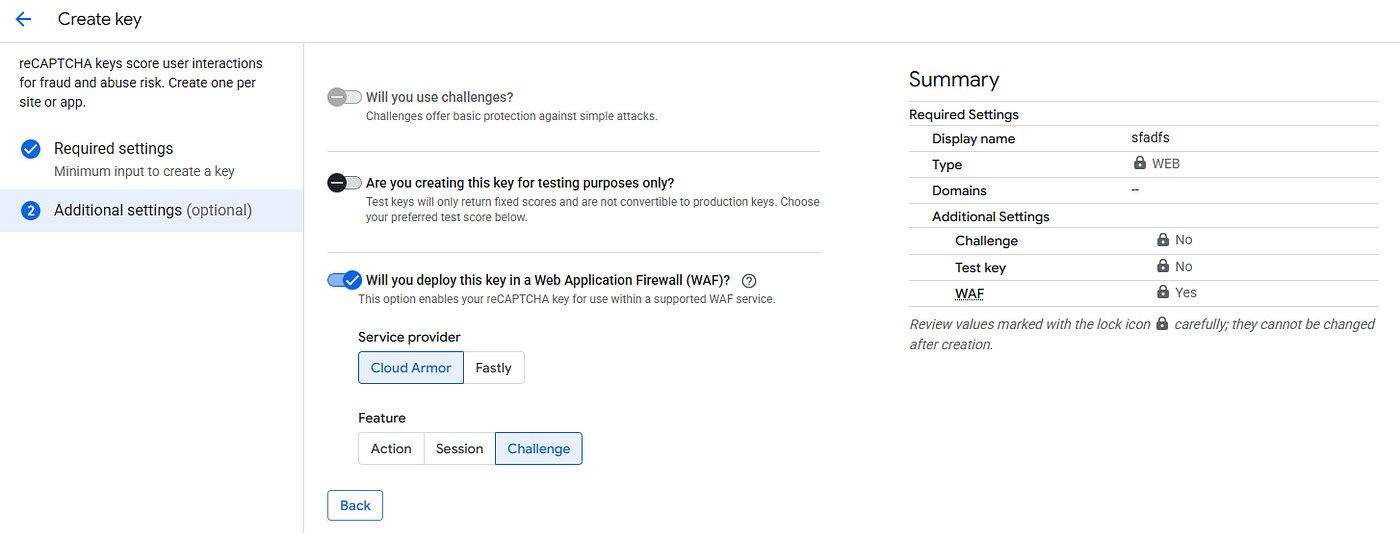Click lock icon in Test key row
Viewport: 1400px width, 533px height.
[1163, 266]
